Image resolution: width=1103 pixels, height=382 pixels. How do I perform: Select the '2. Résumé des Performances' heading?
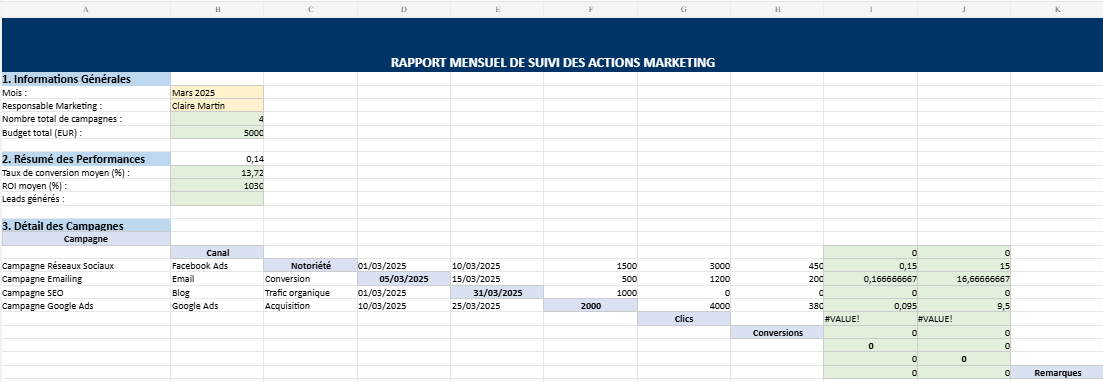pyautogui.click(x=86, y=159)
